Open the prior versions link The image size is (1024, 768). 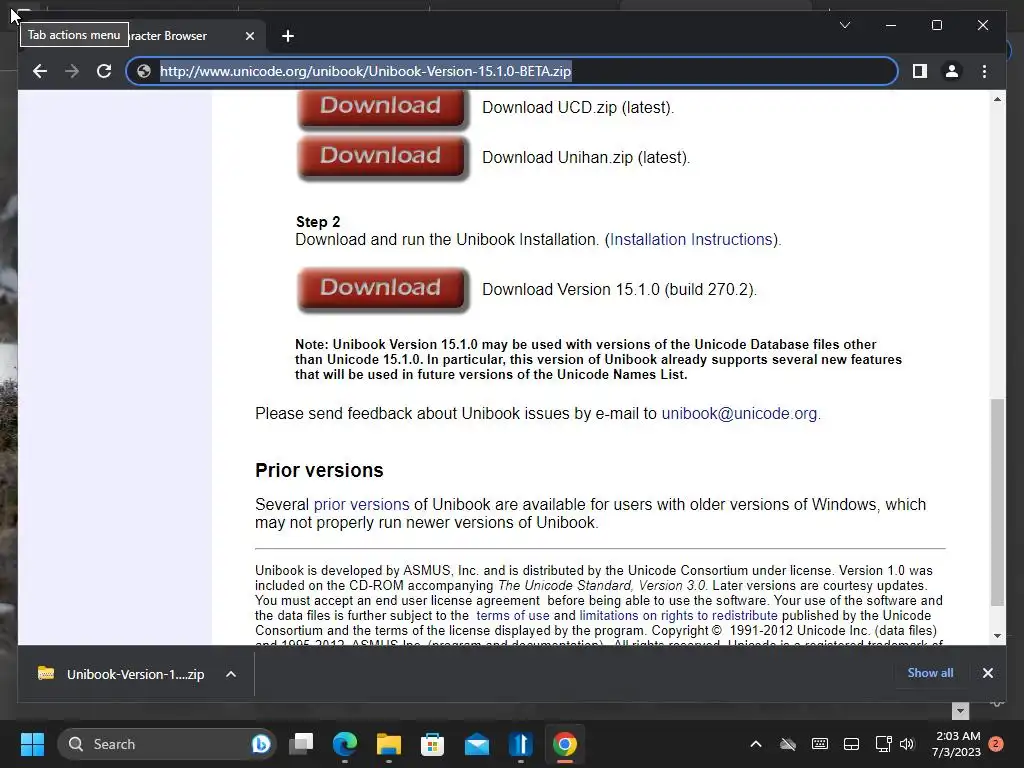pyautogui.click(x=361, y=505)
